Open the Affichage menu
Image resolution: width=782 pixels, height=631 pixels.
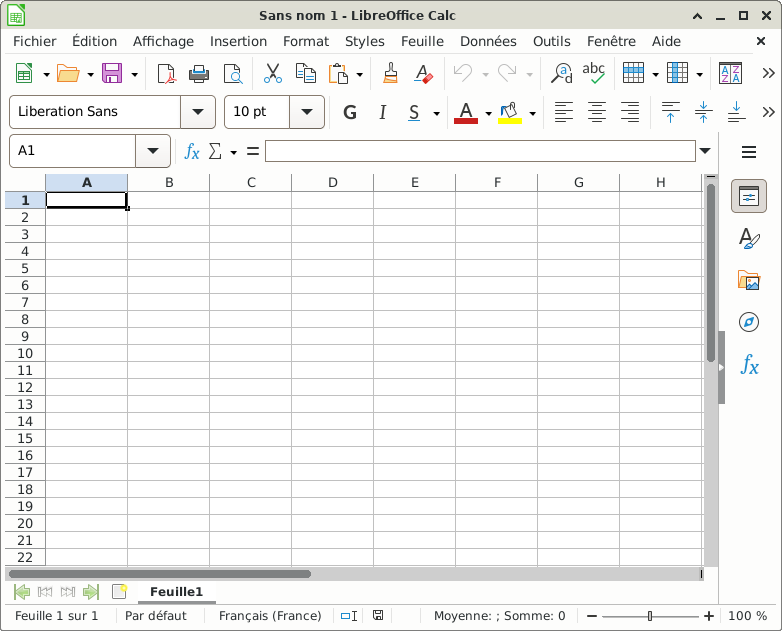tap(163, 41)
